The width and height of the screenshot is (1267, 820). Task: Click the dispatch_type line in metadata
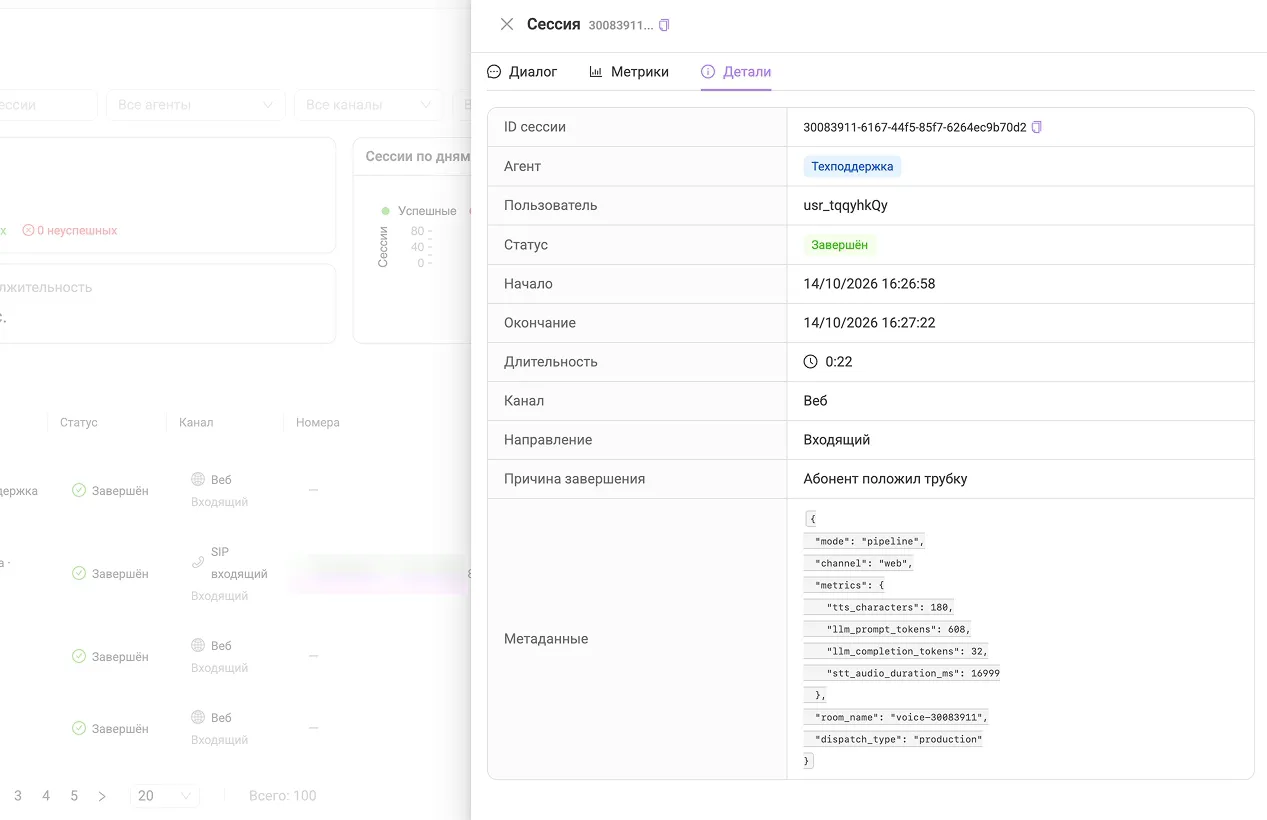[894, 739]
